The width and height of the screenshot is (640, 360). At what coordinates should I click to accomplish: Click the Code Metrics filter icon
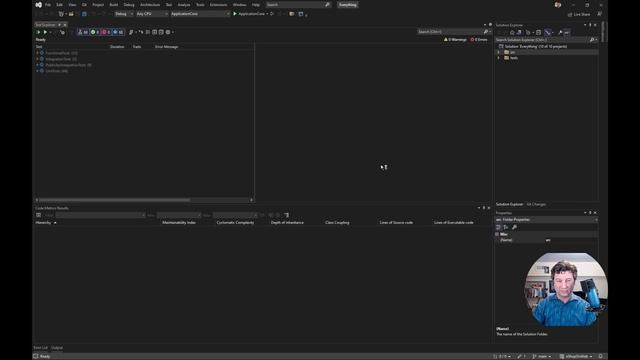click(x=38, y=215)
